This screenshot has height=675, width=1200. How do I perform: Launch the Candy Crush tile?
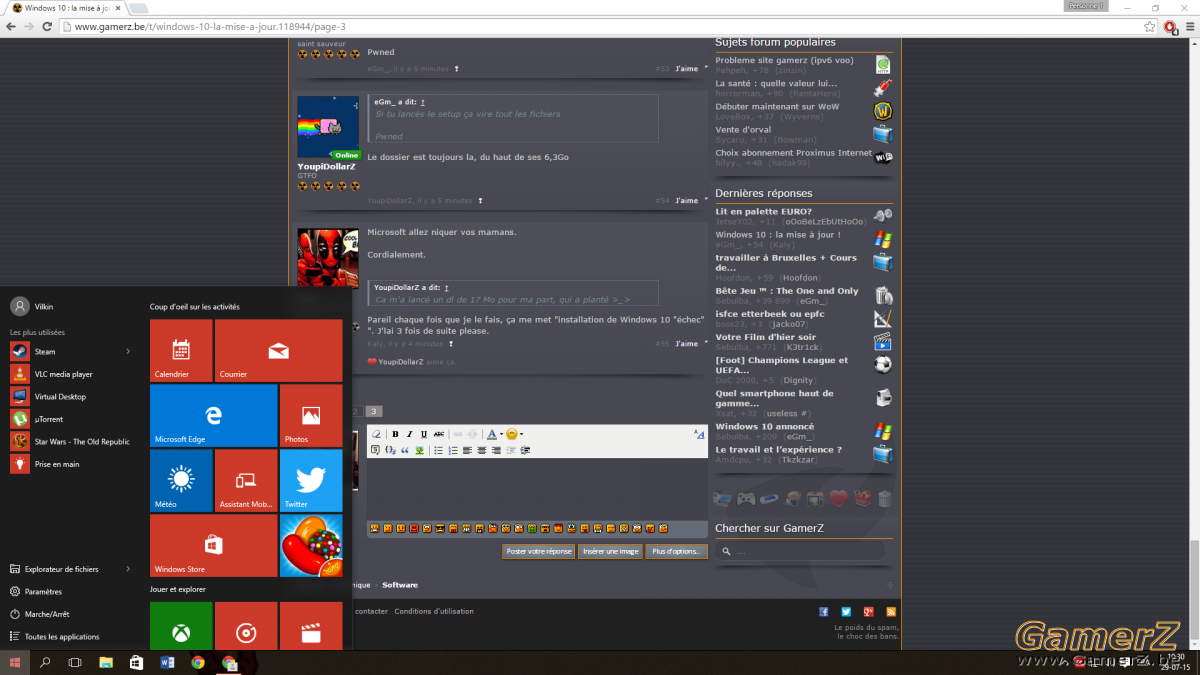311,546
